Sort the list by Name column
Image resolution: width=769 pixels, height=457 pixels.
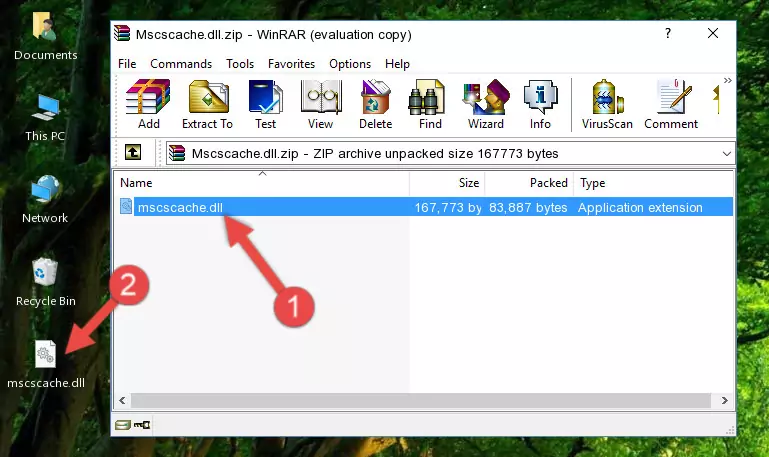click(x=262, y=183)
